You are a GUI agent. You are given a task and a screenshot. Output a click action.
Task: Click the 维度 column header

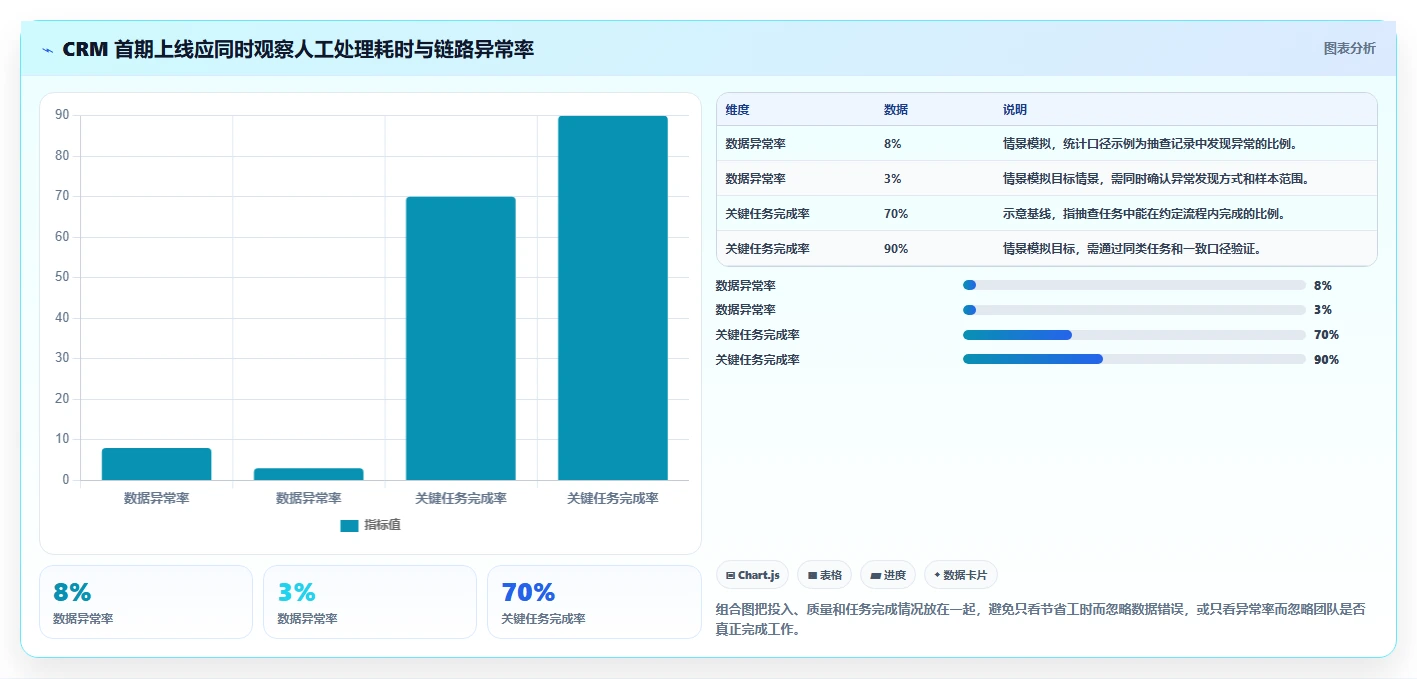738,110
